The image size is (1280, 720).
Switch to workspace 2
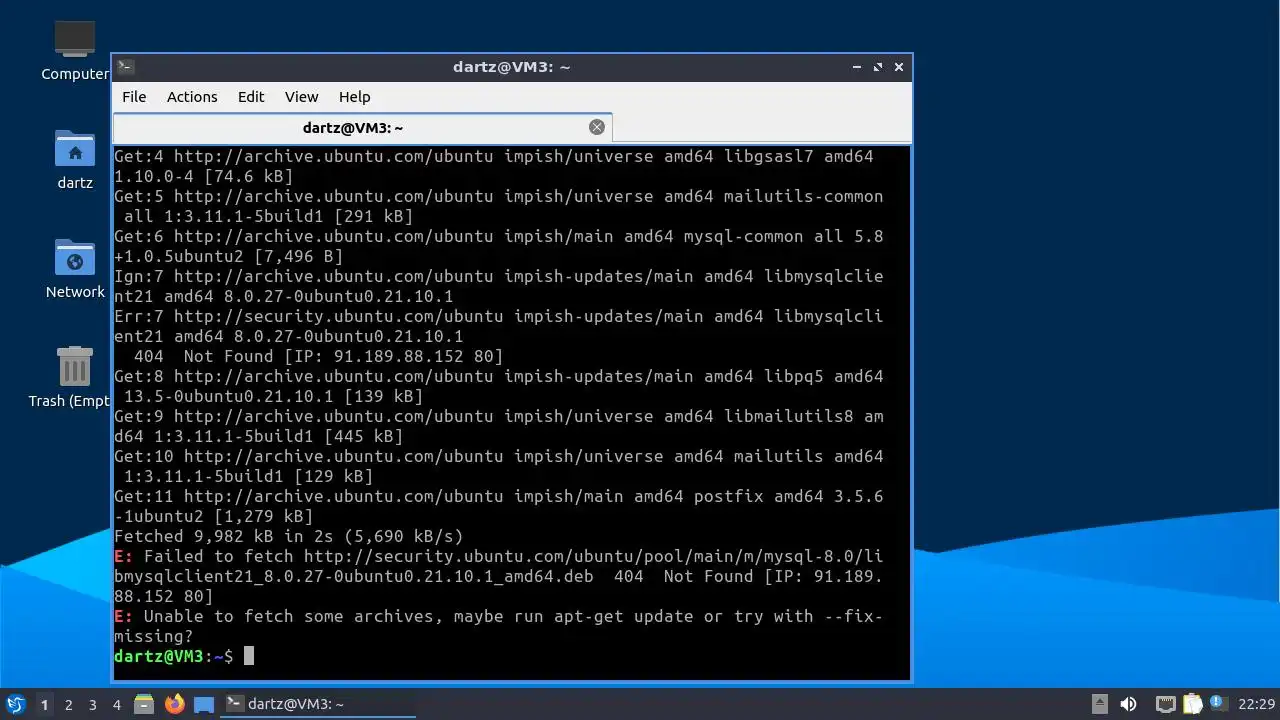pos(69,705)
